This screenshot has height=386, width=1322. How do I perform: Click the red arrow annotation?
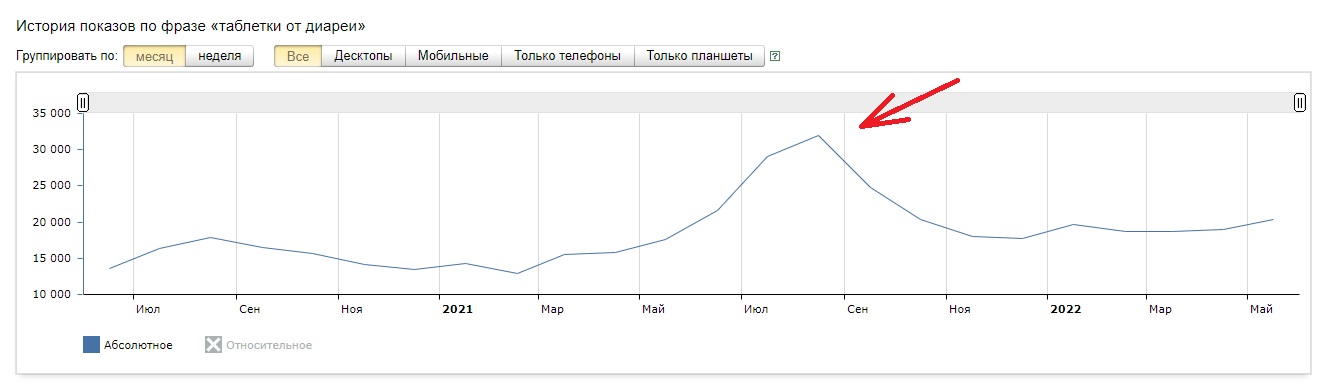(908, 103)
